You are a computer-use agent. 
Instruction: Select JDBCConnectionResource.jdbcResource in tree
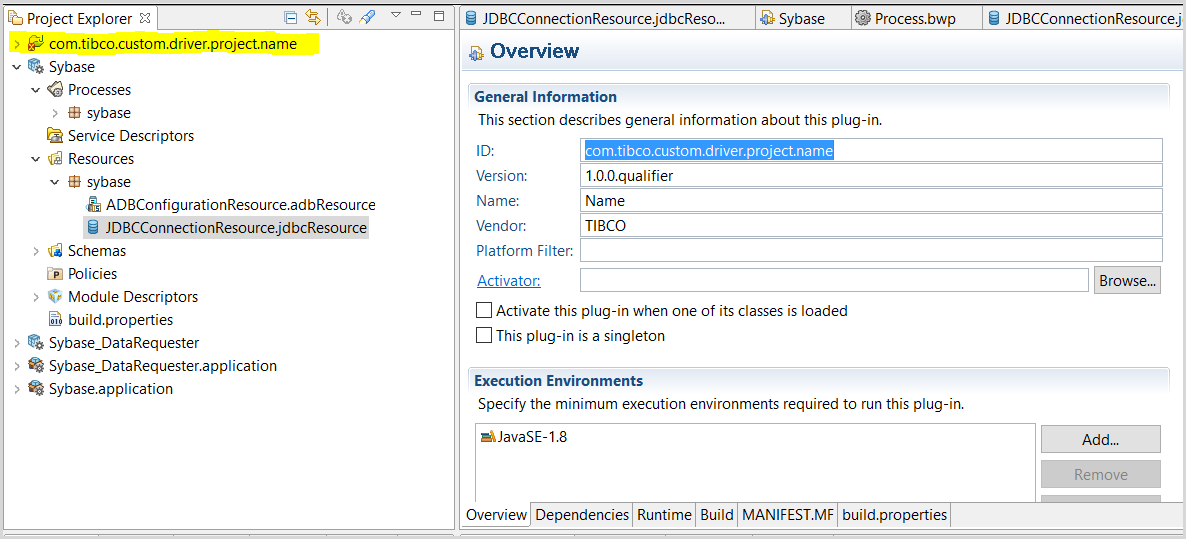click(x=236, y=228)
